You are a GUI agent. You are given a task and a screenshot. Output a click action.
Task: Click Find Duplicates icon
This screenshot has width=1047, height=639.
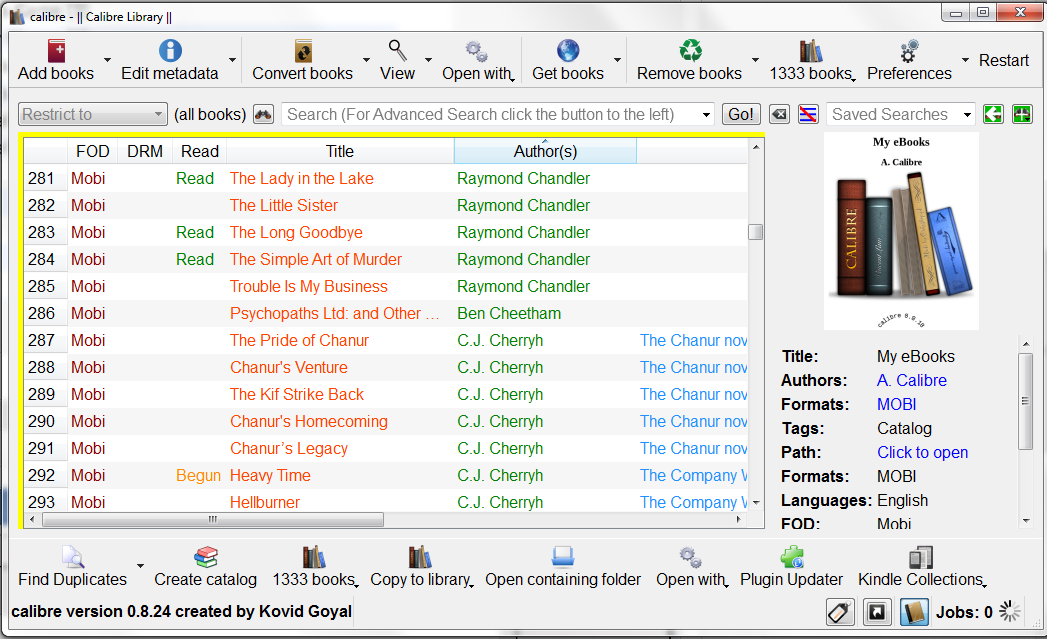click(73, 556)
